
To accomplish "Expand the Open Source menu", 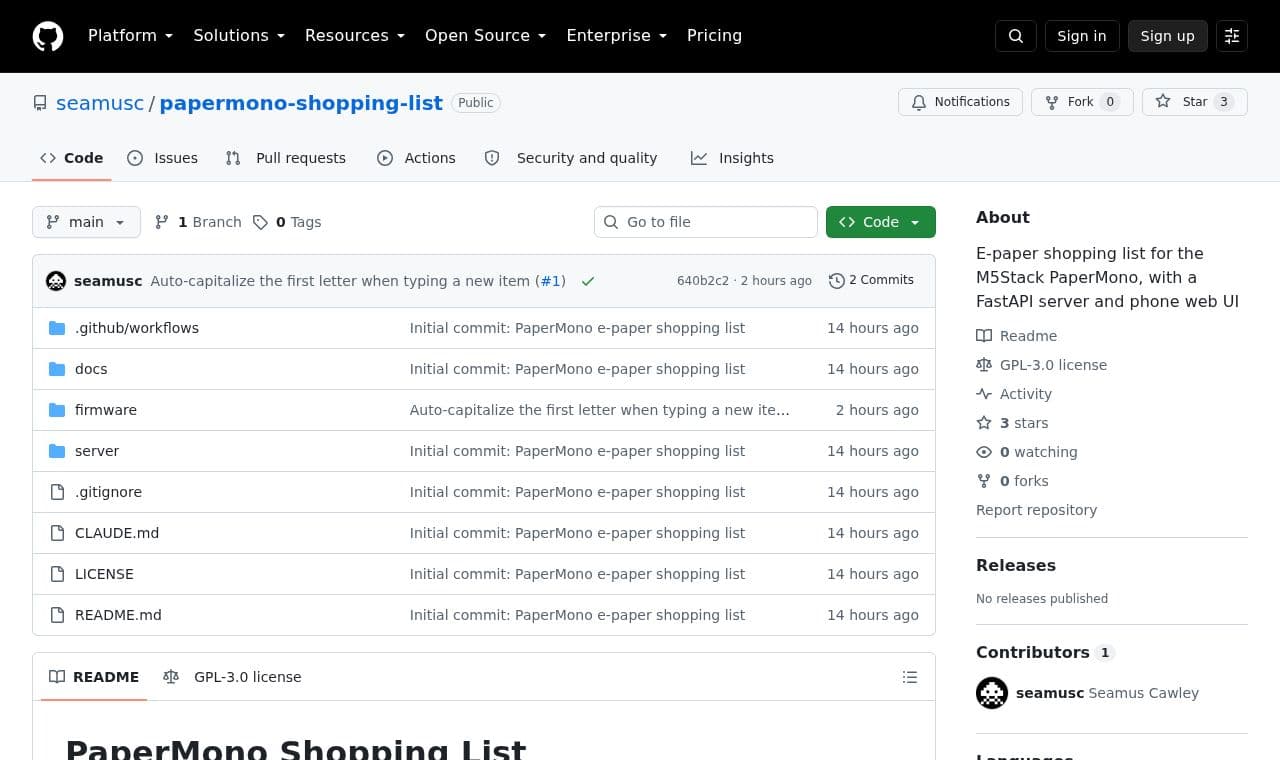I will coord(486,36).
